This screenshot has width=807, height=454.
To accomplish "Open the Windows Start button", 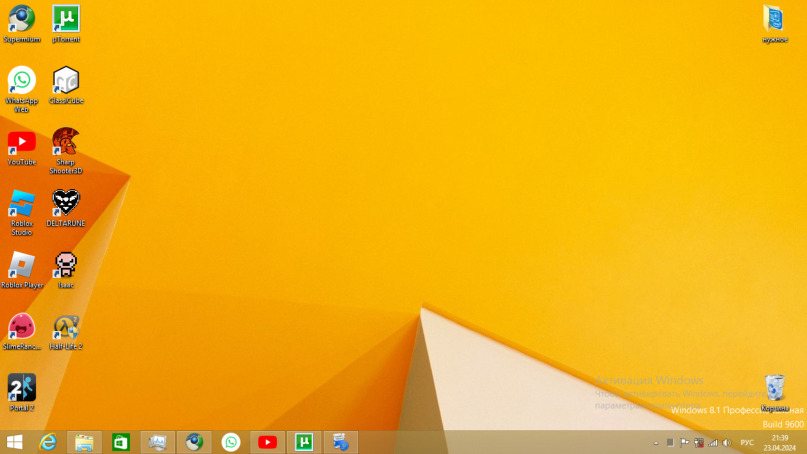I will pos(14,442).
